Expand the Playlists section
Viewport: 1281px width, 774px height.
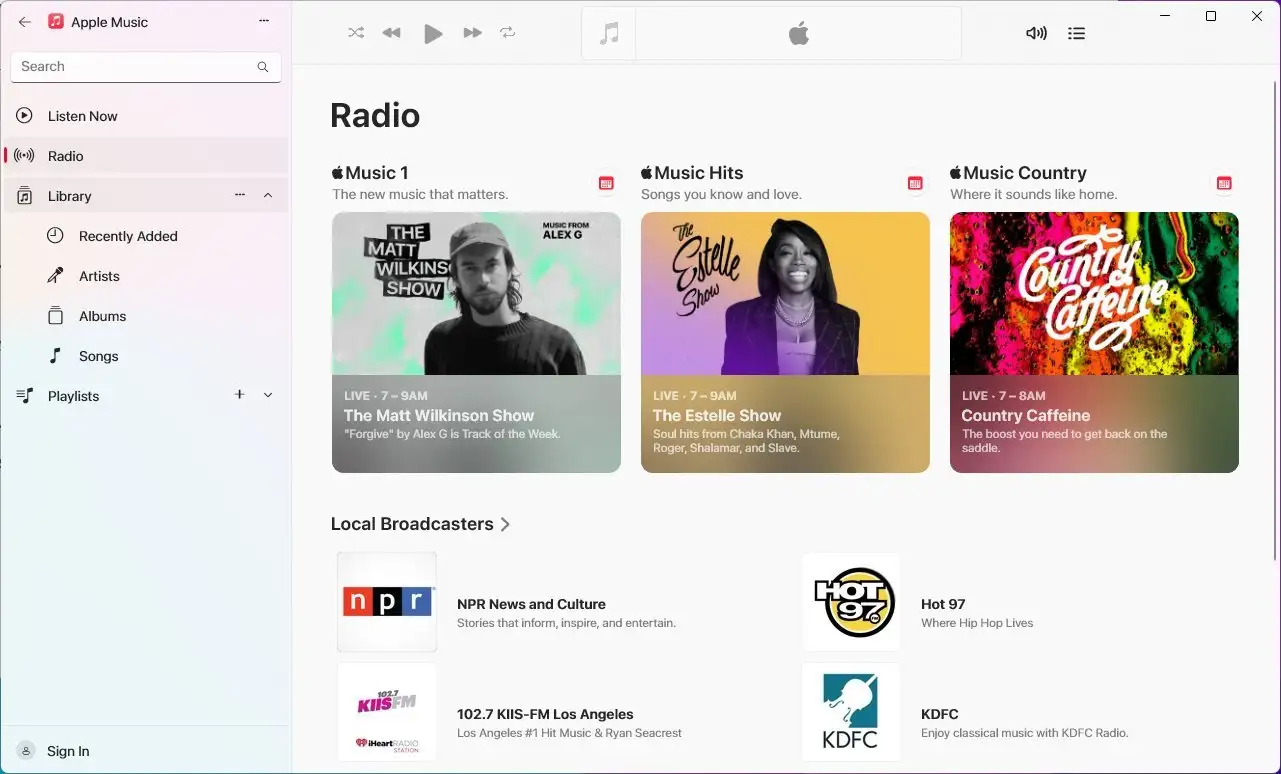tap(267, 396)
